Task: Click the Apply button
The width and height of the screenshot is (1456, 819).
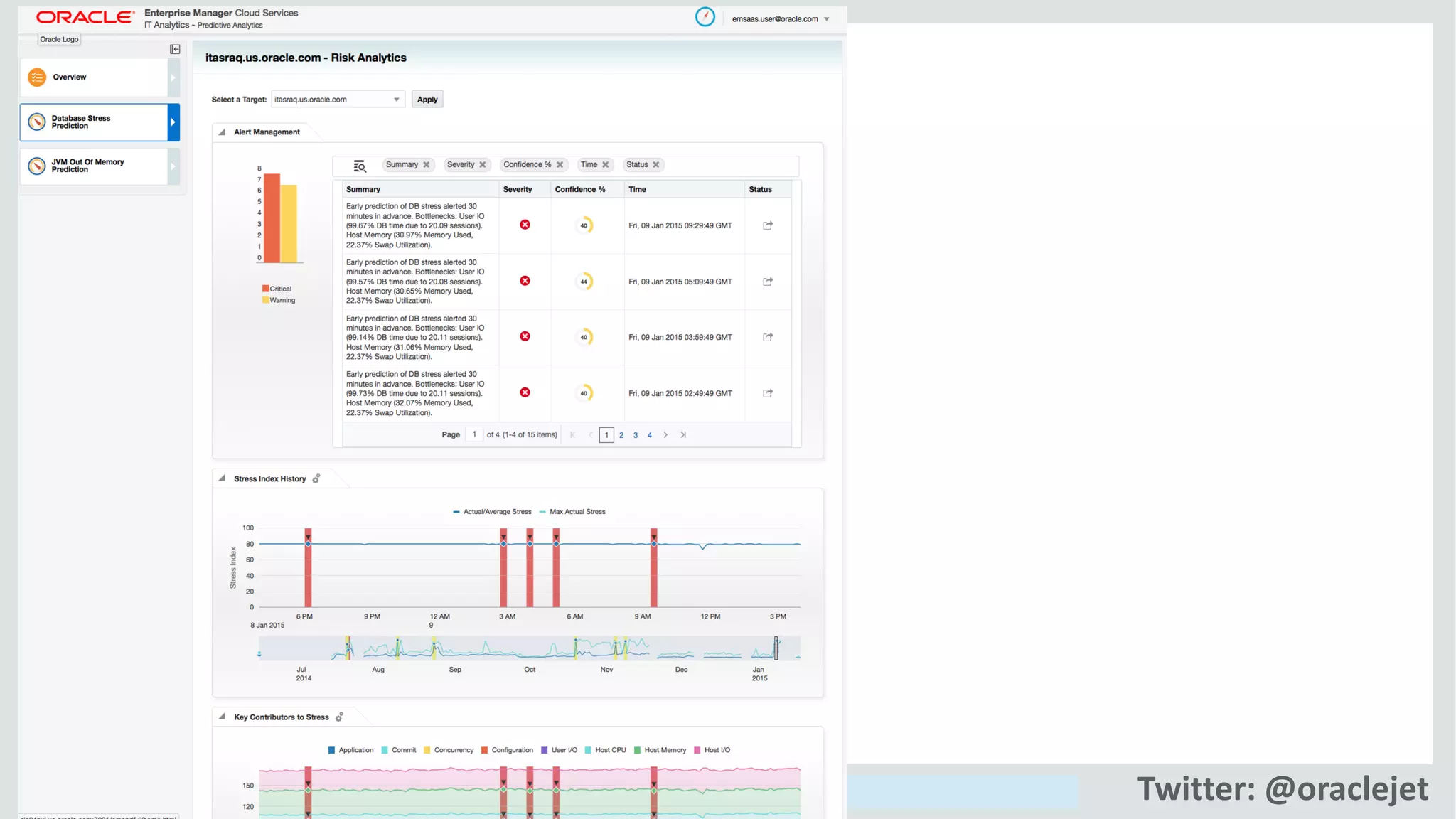Action: pos(427,100)
